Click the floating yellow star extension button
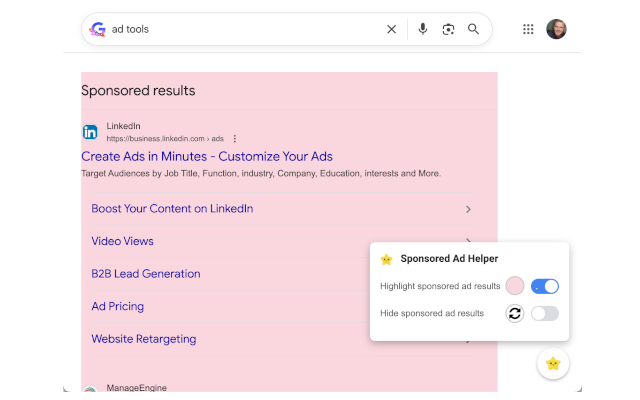The height and width of the screenshot is (400, 640). (553, 363)
